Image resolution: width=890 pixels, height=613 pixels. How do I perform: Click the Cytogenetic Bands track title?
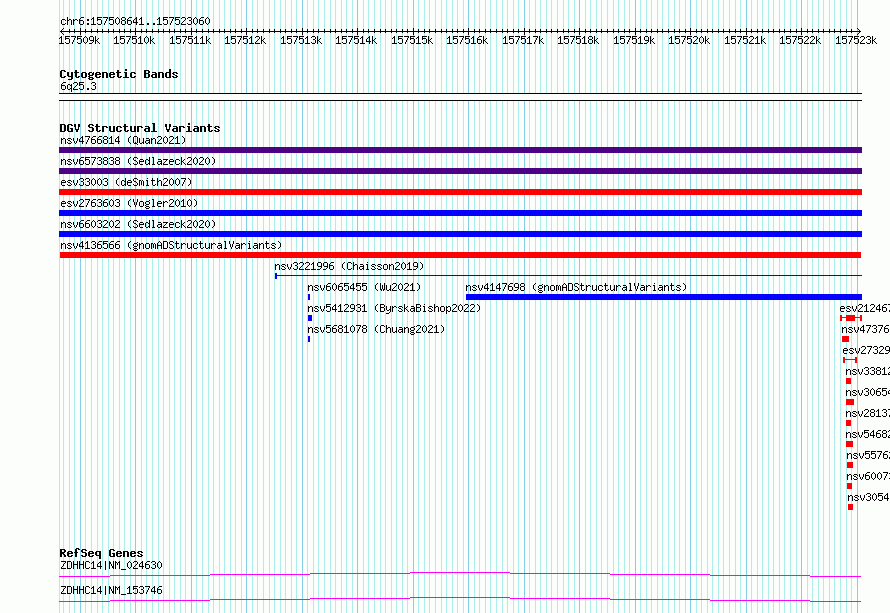119,74
